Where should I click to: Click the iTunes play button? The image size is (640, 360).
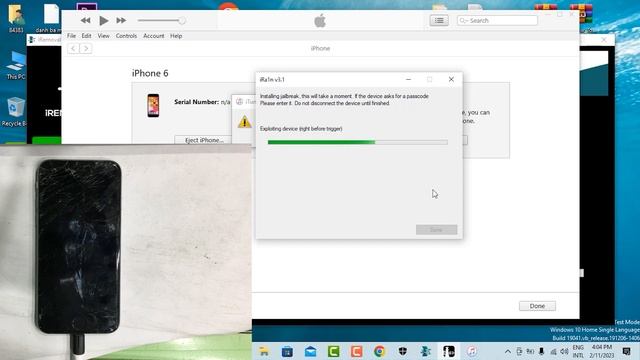pyautogui.click(x=104, y=20)
